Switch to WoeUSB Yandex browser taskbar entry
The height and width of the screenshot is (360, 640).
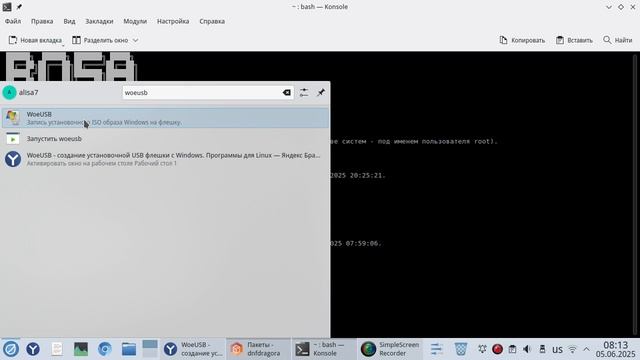193,349
